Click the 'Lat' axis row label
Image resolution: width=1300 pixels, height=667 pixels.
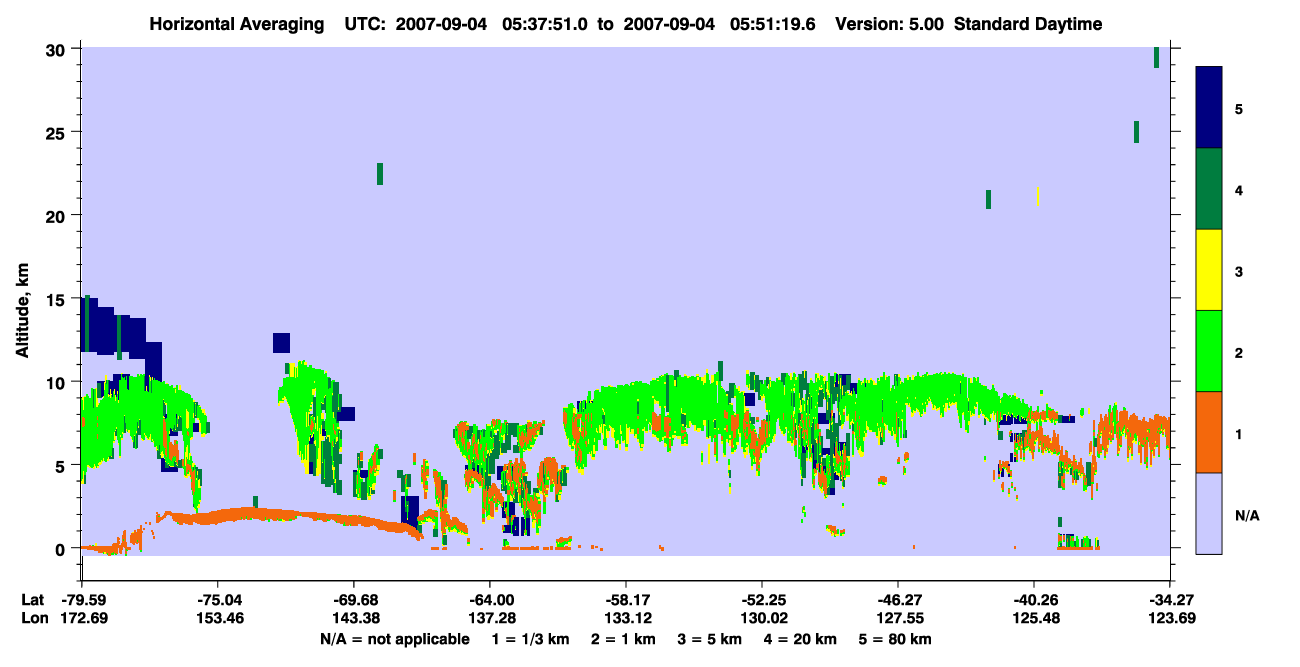pyautogui.click(x=33, y=600)
